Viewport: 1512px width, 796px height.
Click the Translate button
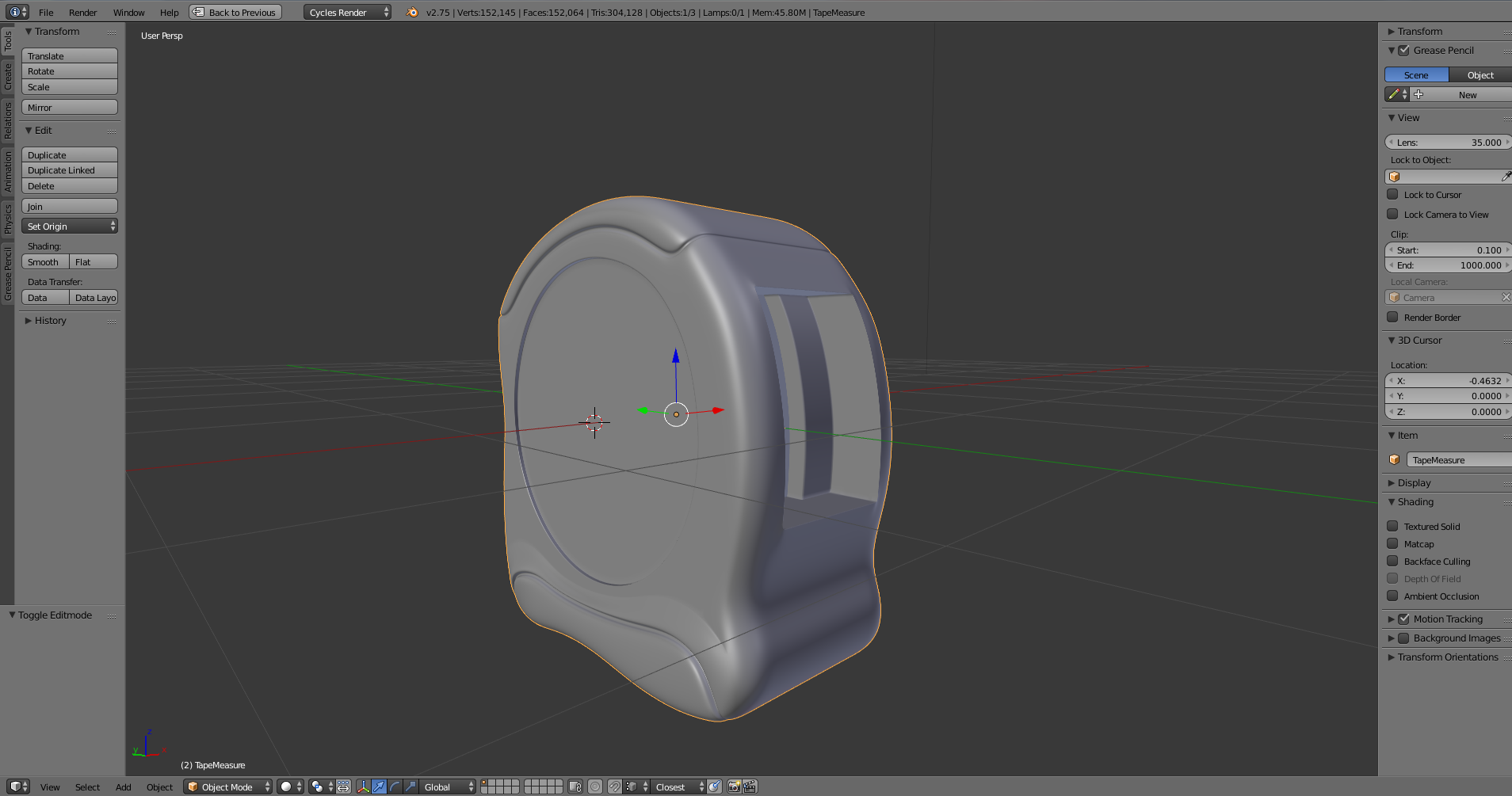70,55
